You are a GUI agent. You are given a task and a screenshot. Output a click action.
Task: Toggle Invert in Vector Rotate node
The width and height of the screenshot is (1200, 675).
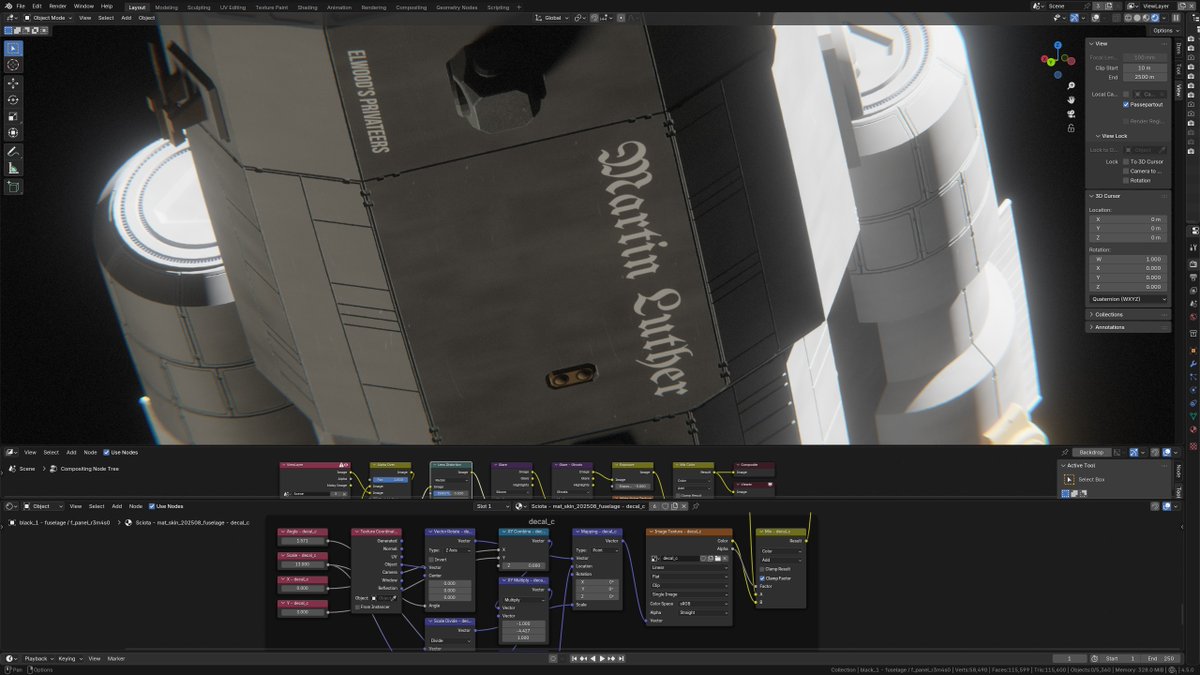tap(431, 560)
